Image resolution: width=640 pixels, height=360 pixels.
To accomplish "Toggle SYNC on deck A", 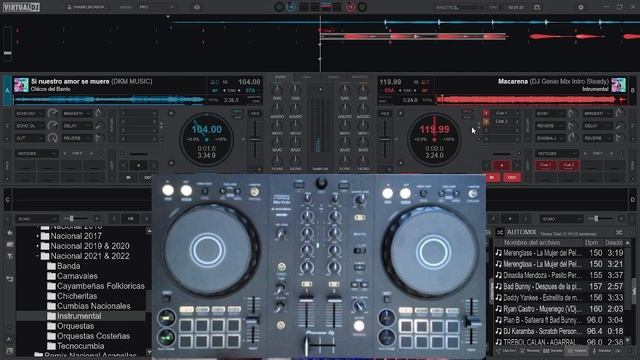I will coord(231,90).
